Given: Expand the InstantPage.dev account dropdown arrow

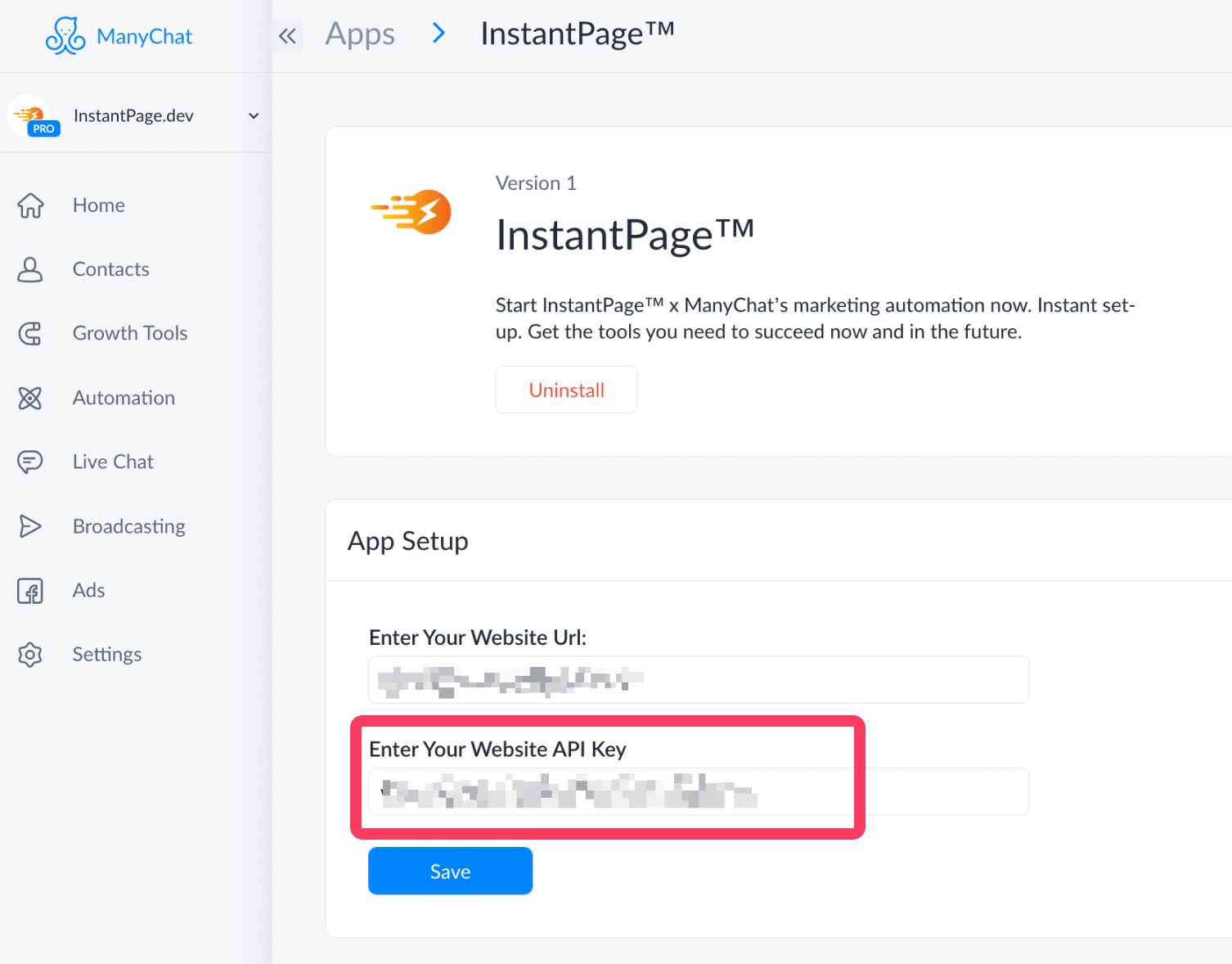Looking at the screenshot, I should (254, 116).
